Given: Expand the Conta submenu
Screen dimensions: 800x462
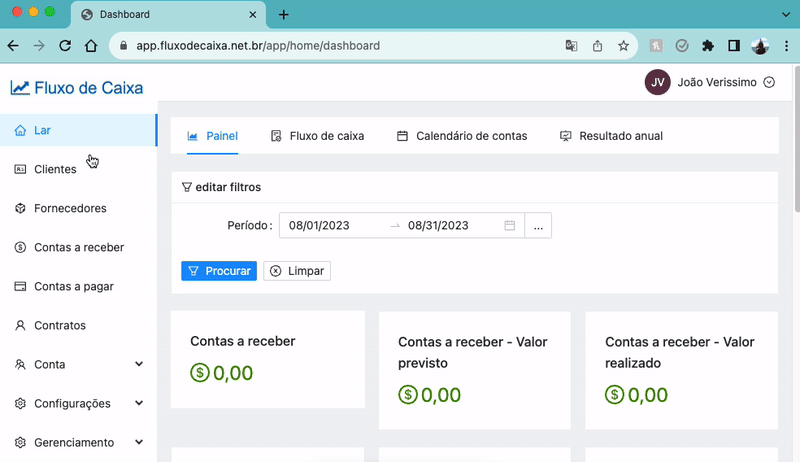Looking at the screenshot, I should (78, 365).
